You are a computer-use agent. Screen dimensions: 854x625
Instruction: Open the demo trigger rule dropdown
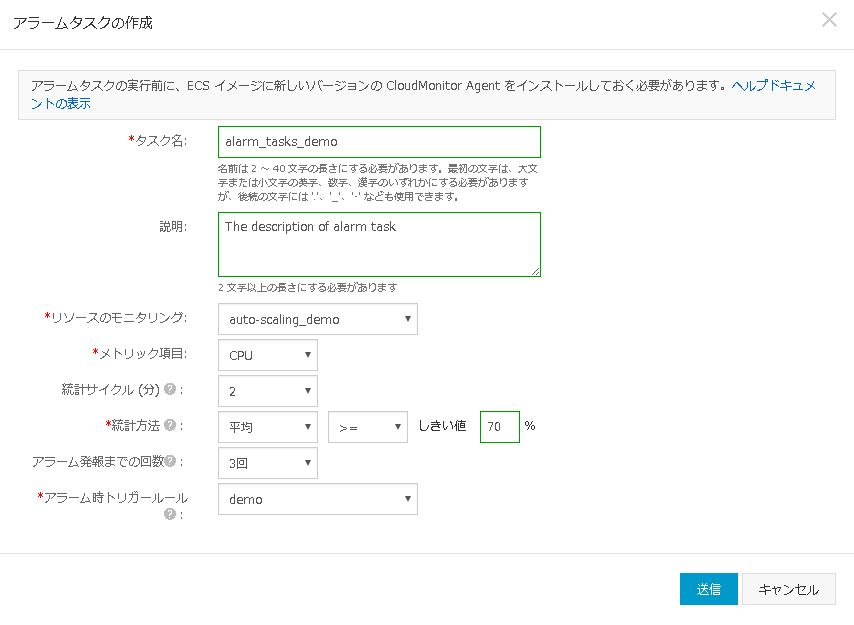(x=317, y=499)
